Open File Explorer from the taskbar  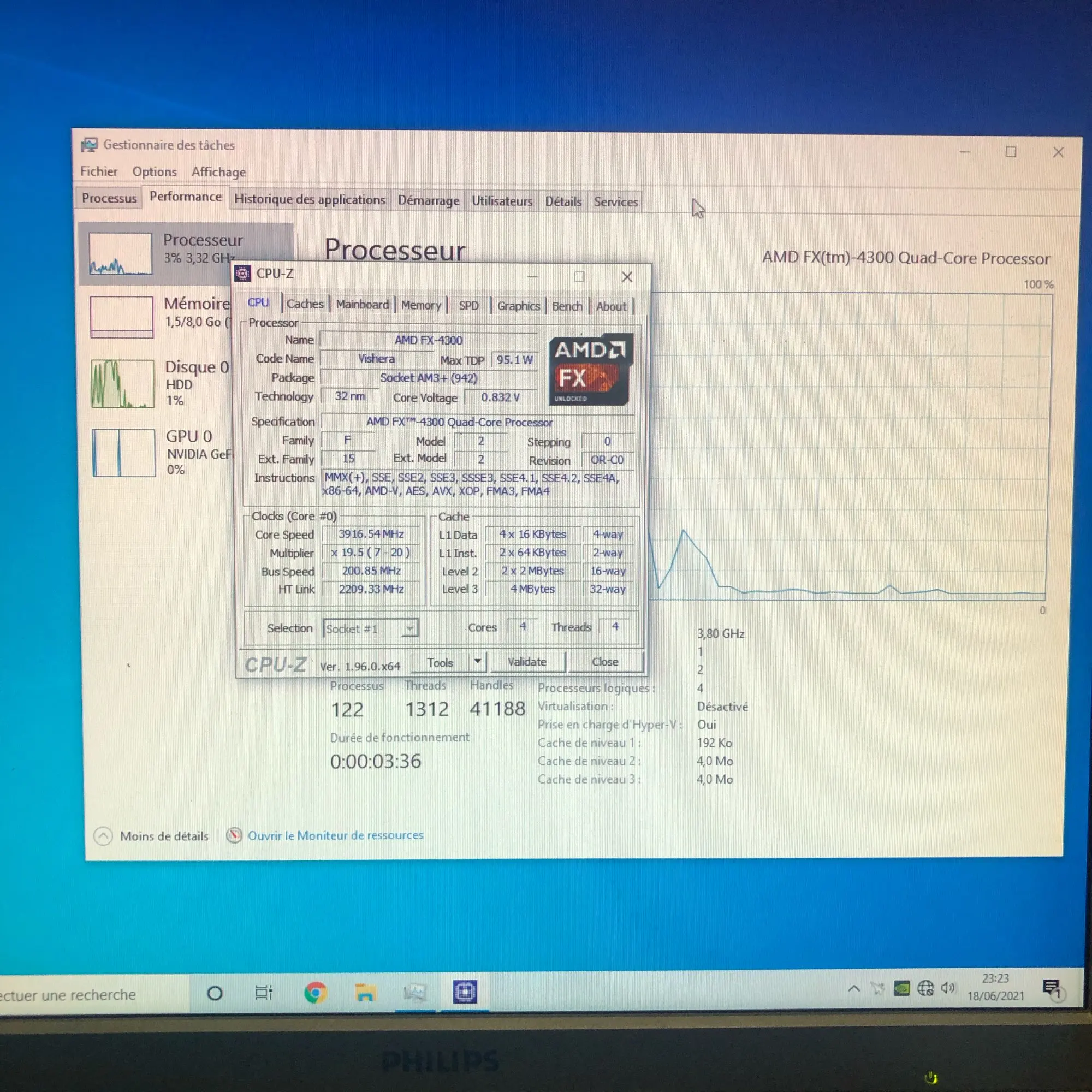click(365, 993)
